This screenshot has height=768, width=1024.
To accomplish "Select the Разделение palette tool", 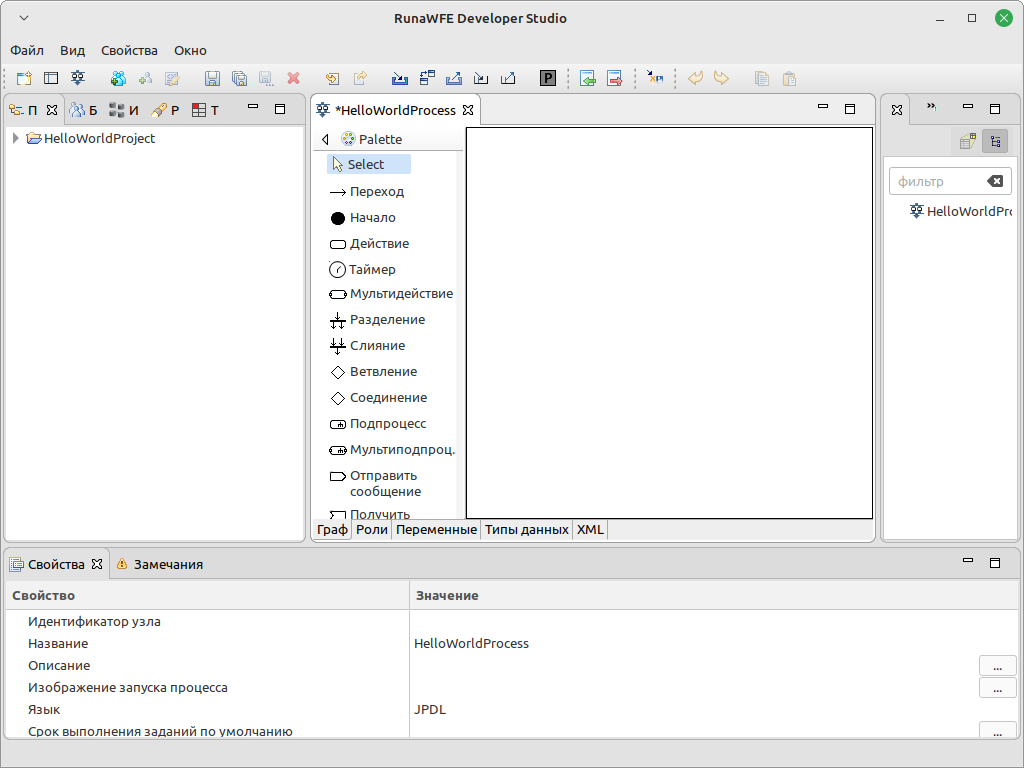I will [x=377, y=319].
